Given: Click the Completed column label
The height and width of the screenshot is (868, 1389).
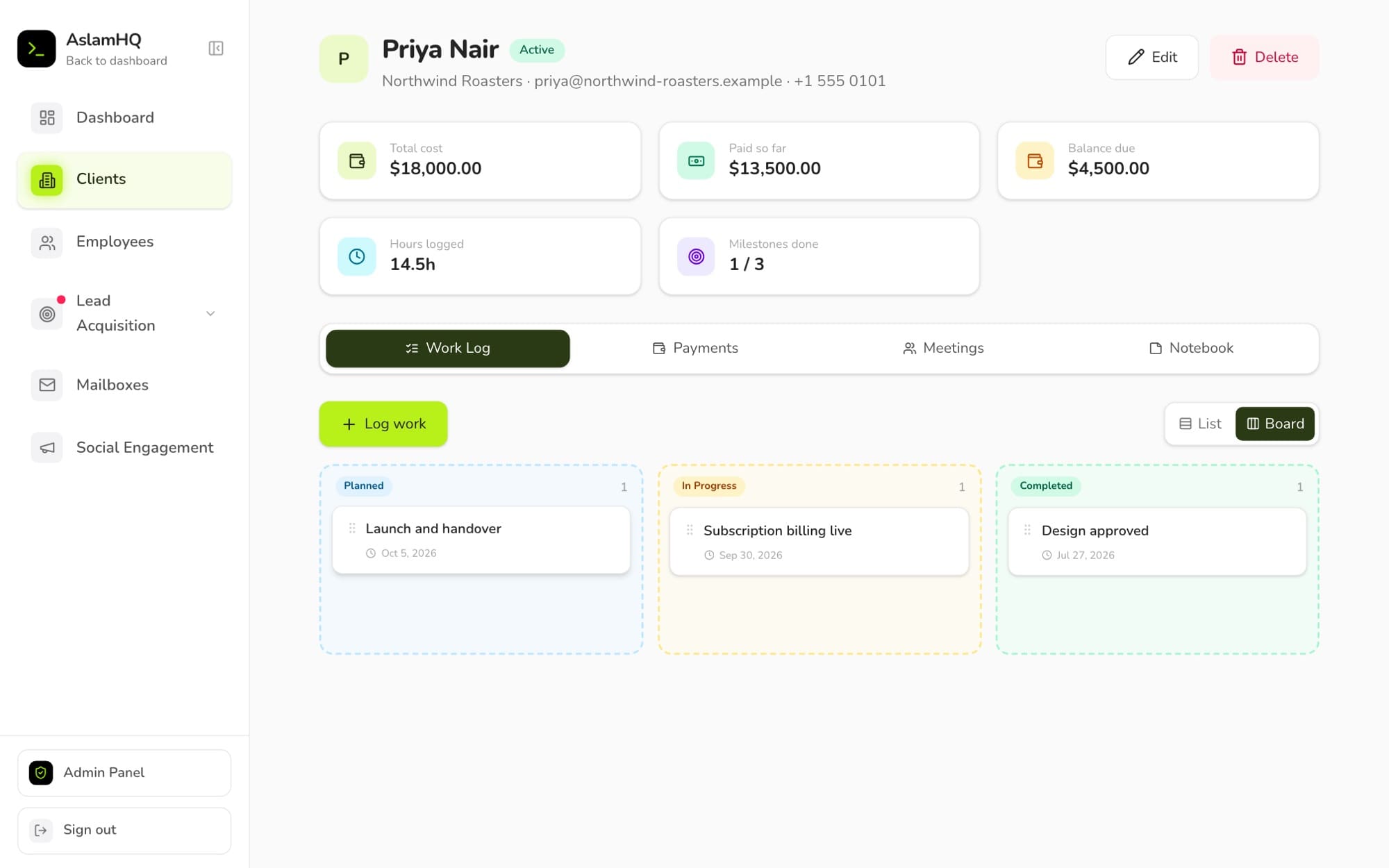Looking at the screenshot, I should coord(1046,486).
